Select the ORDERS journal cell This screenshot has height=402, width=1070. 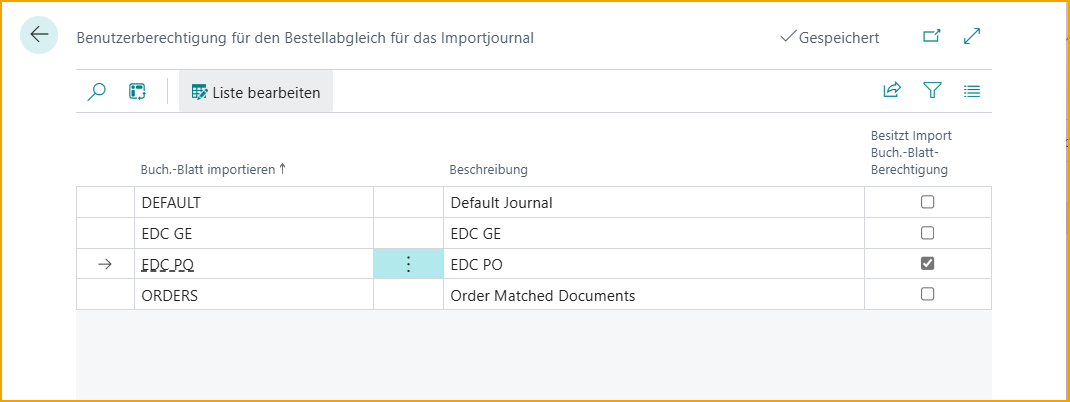pos(171,295)
